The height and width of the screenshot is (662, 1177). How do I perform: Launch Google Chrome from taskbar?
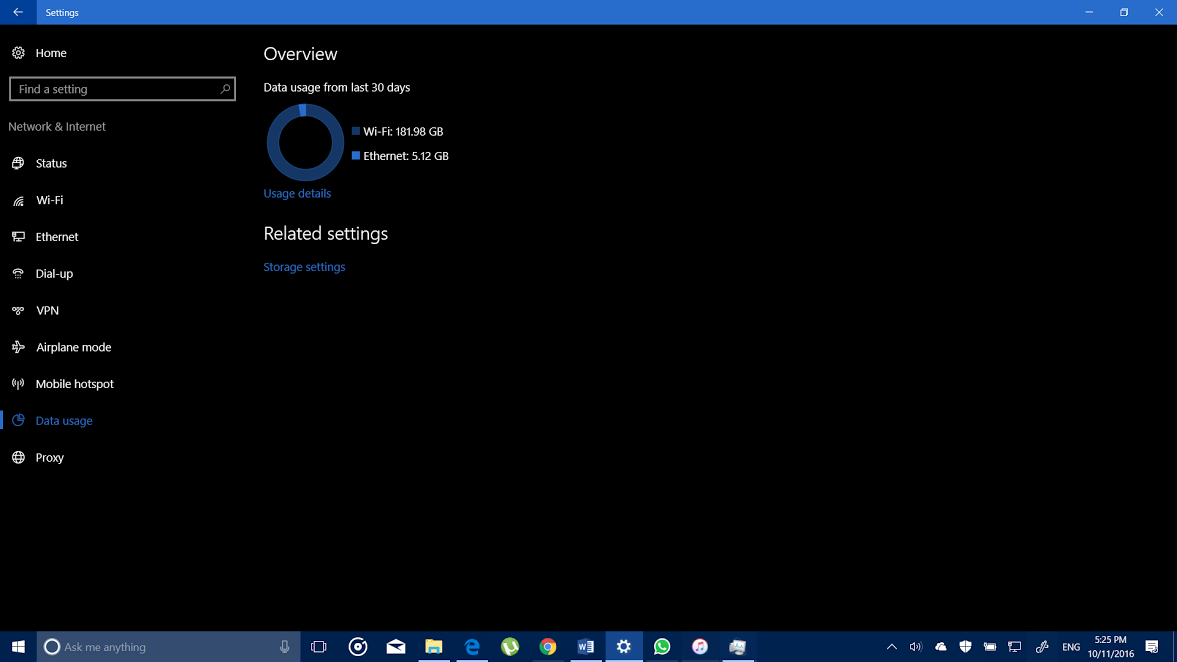pos(548,647)
